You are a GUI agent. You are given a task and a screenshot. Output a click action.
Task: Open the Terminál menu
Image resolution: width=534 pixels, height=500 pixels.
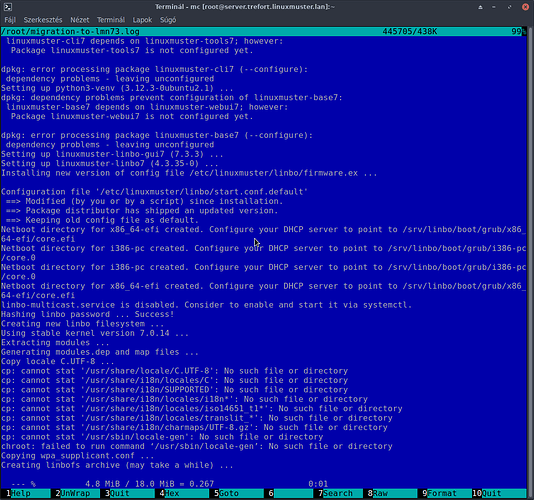[x=111, y=20]
